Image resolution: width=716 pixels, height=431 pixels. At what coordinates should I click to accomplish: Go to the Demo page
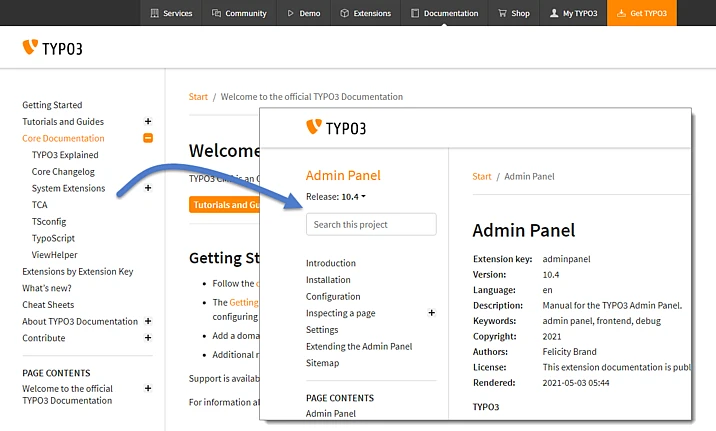(x=305, y=13)
